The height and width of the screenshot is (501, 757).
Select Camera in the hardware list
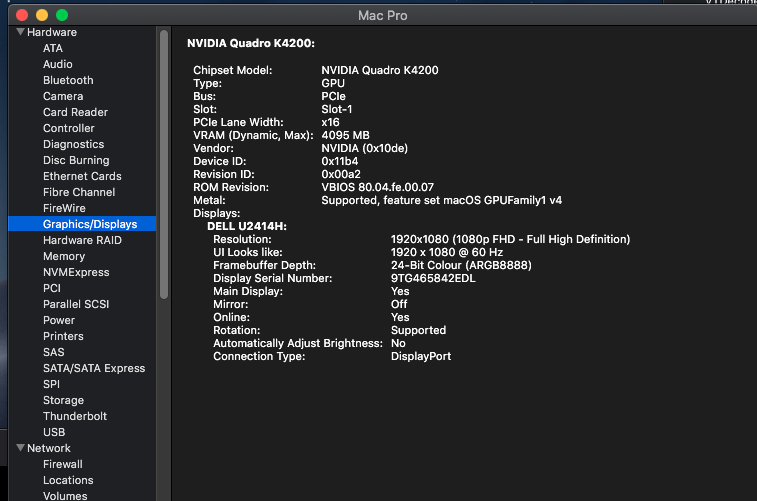63,96
